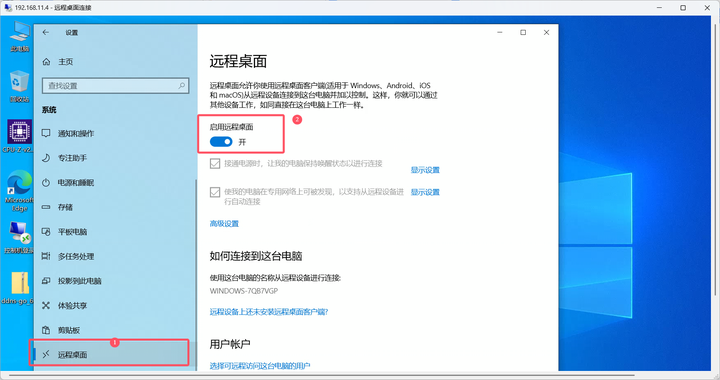Image resolution: width=720 pixels, height=380 pixels.
Task: Click the remote session horizontal scrollbar
Action: click(321, 375)
